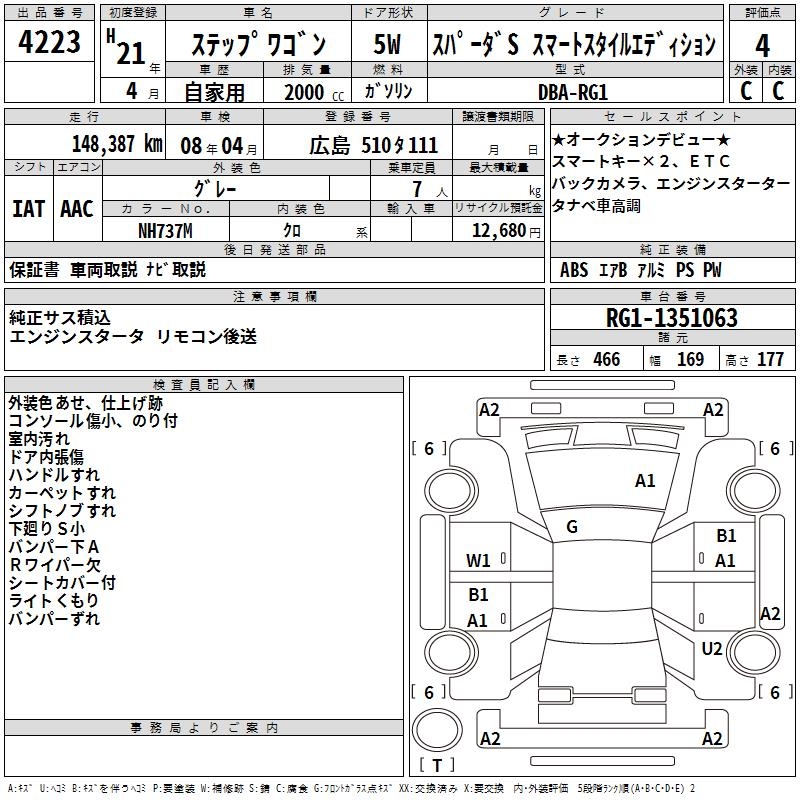Select the line タナベ車高調
The height and width of the screenshot is (800, 800).
pyautogui.click(x=596, y=206)
